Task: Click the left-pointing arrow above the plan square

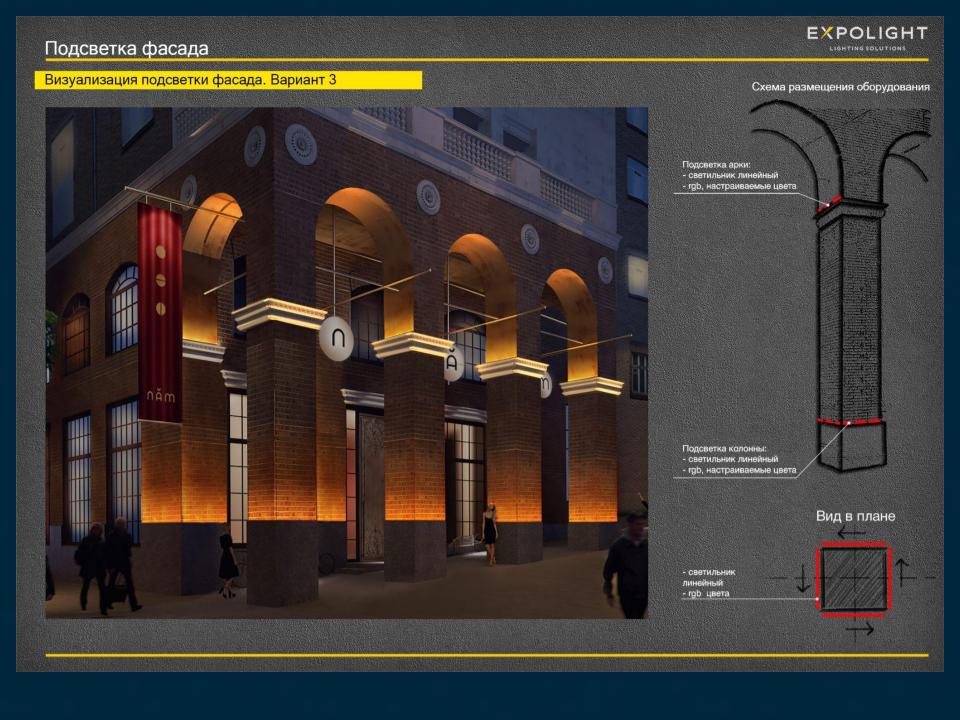Action: [x=852, y=534]
